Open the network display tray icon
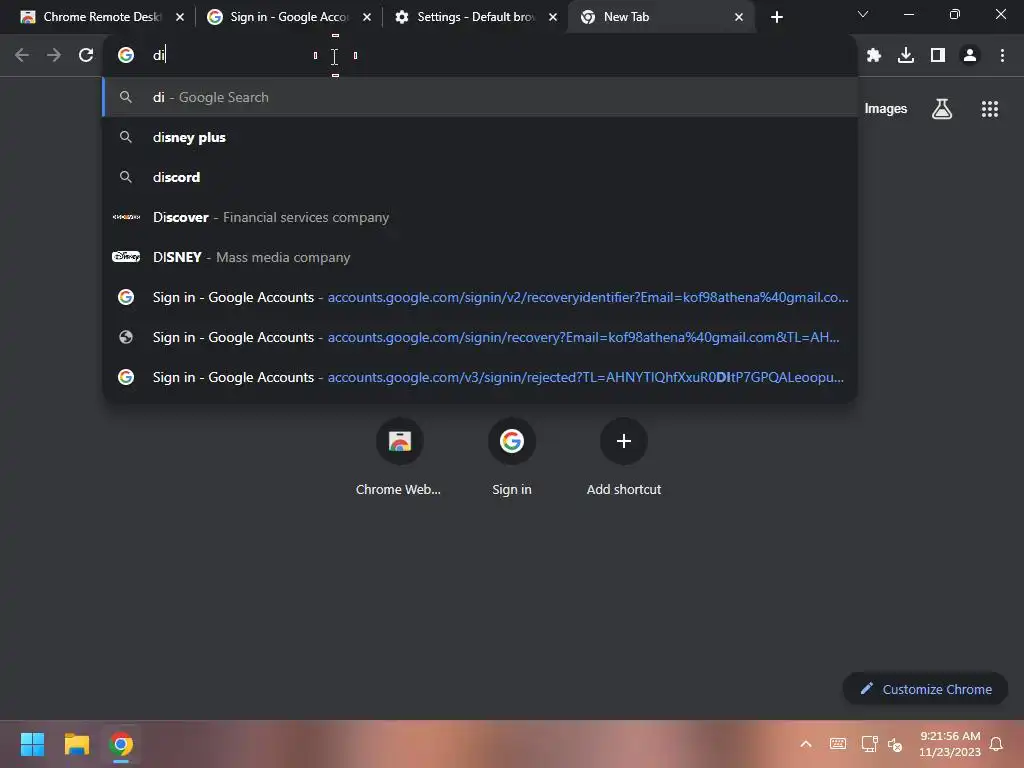1024x768 pixels. tap(869, 744)
